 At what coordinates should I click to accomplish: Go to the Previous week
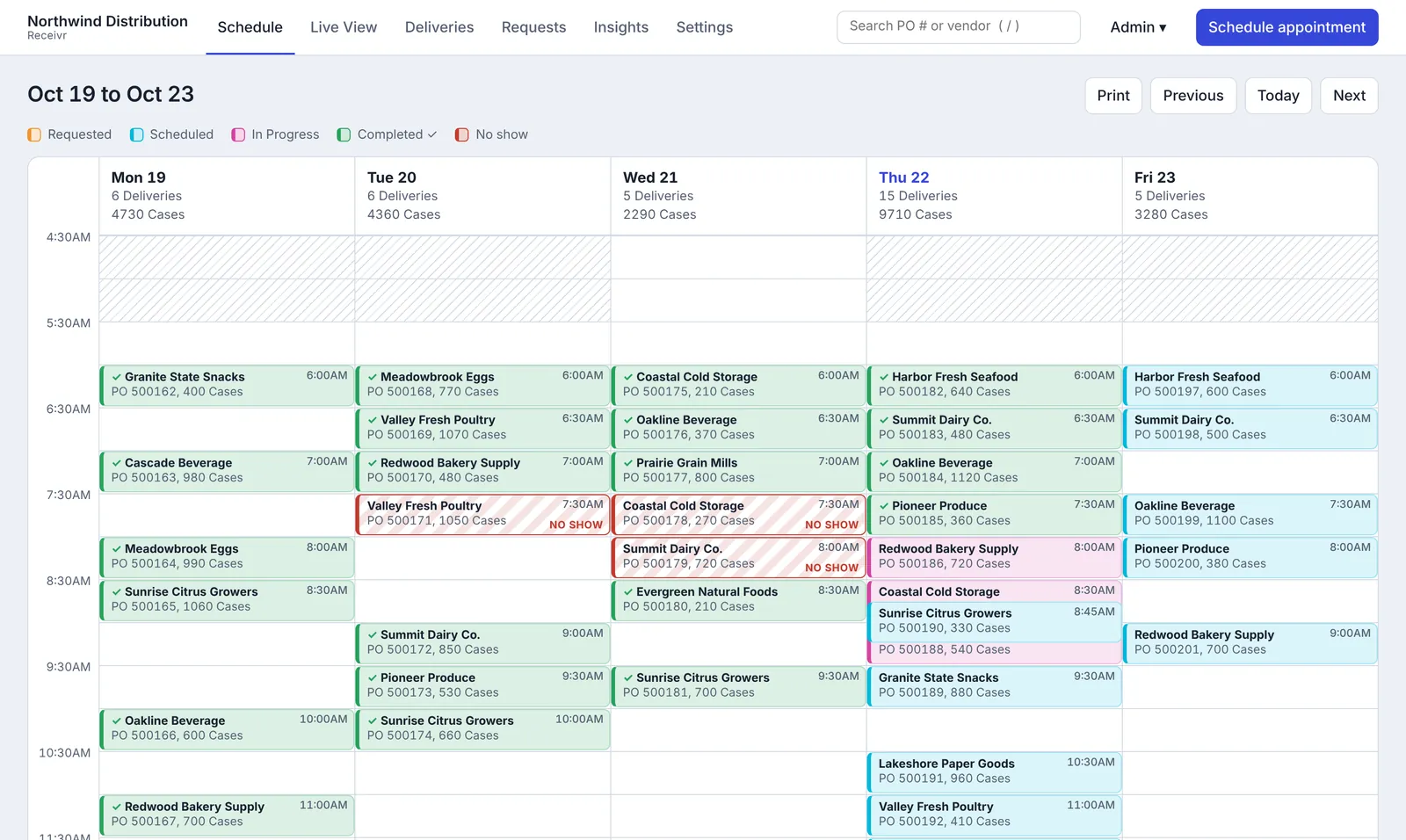point(1193,96)
